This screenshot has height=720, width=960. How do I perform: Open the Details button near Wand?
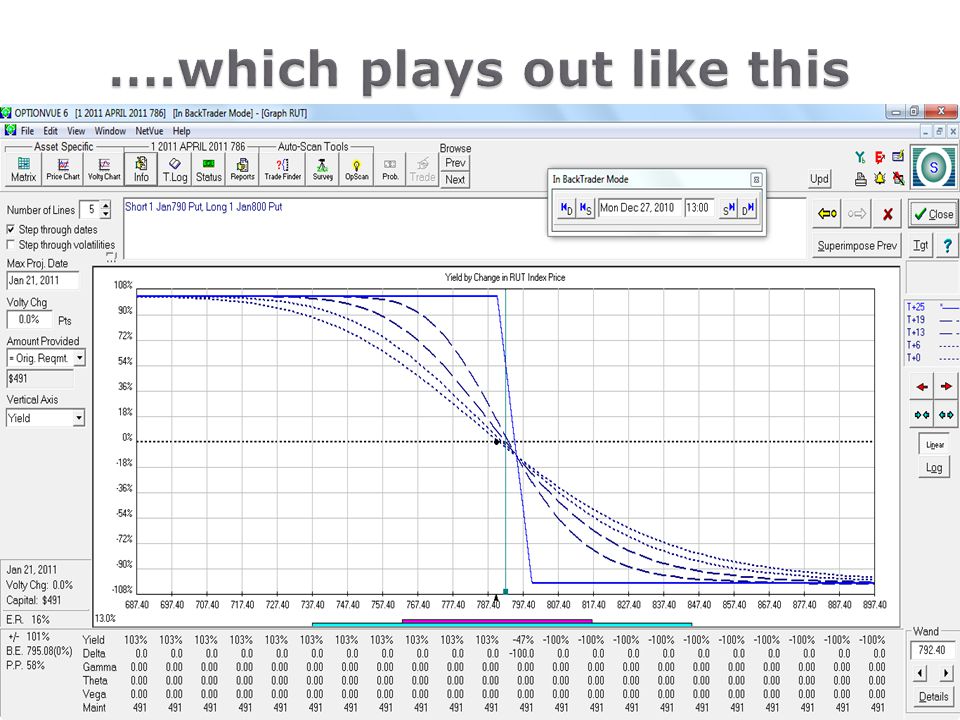point(933,697)
